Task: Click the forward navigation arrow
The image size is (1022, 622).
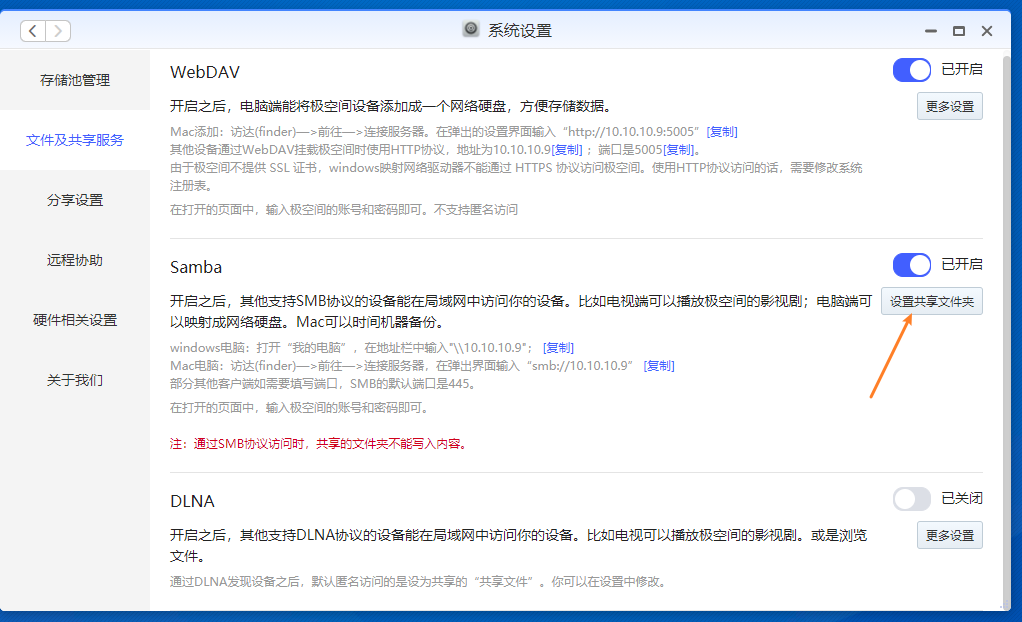Action: pos(58,31)
